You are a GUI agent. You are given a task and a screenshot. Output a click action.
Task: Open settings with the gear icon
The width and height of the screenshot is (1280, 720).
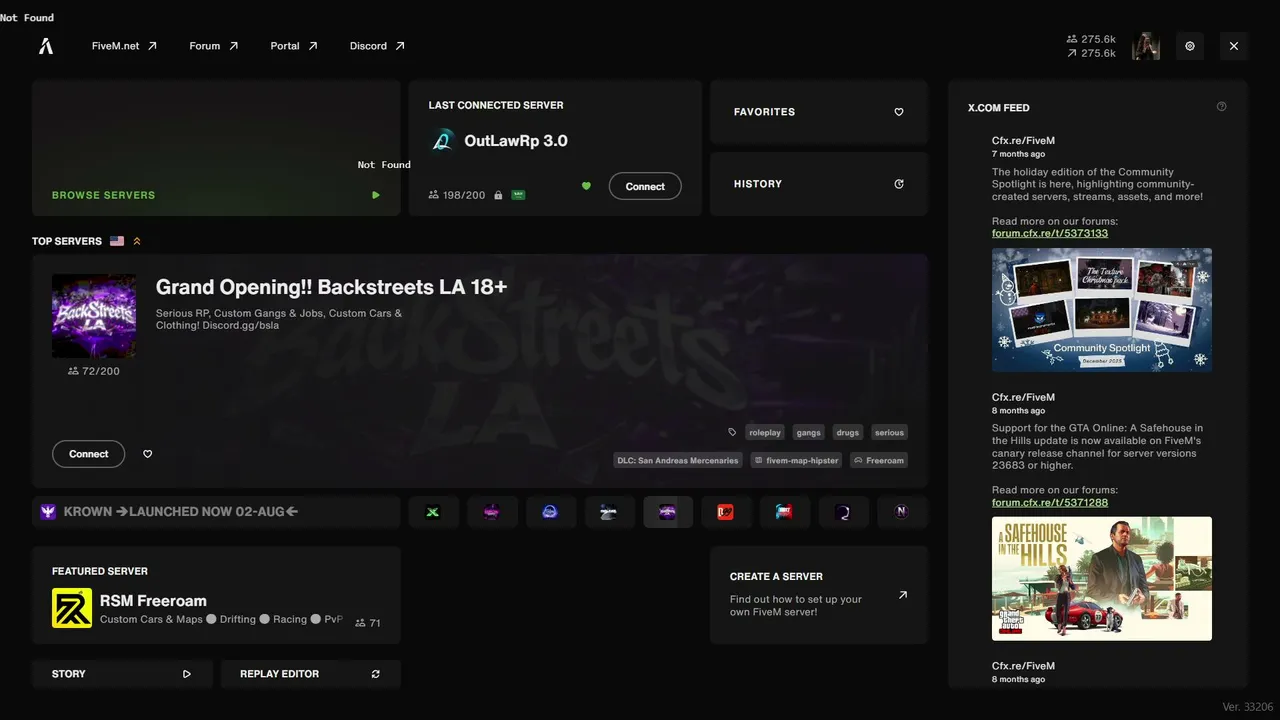click(1190, 46)
